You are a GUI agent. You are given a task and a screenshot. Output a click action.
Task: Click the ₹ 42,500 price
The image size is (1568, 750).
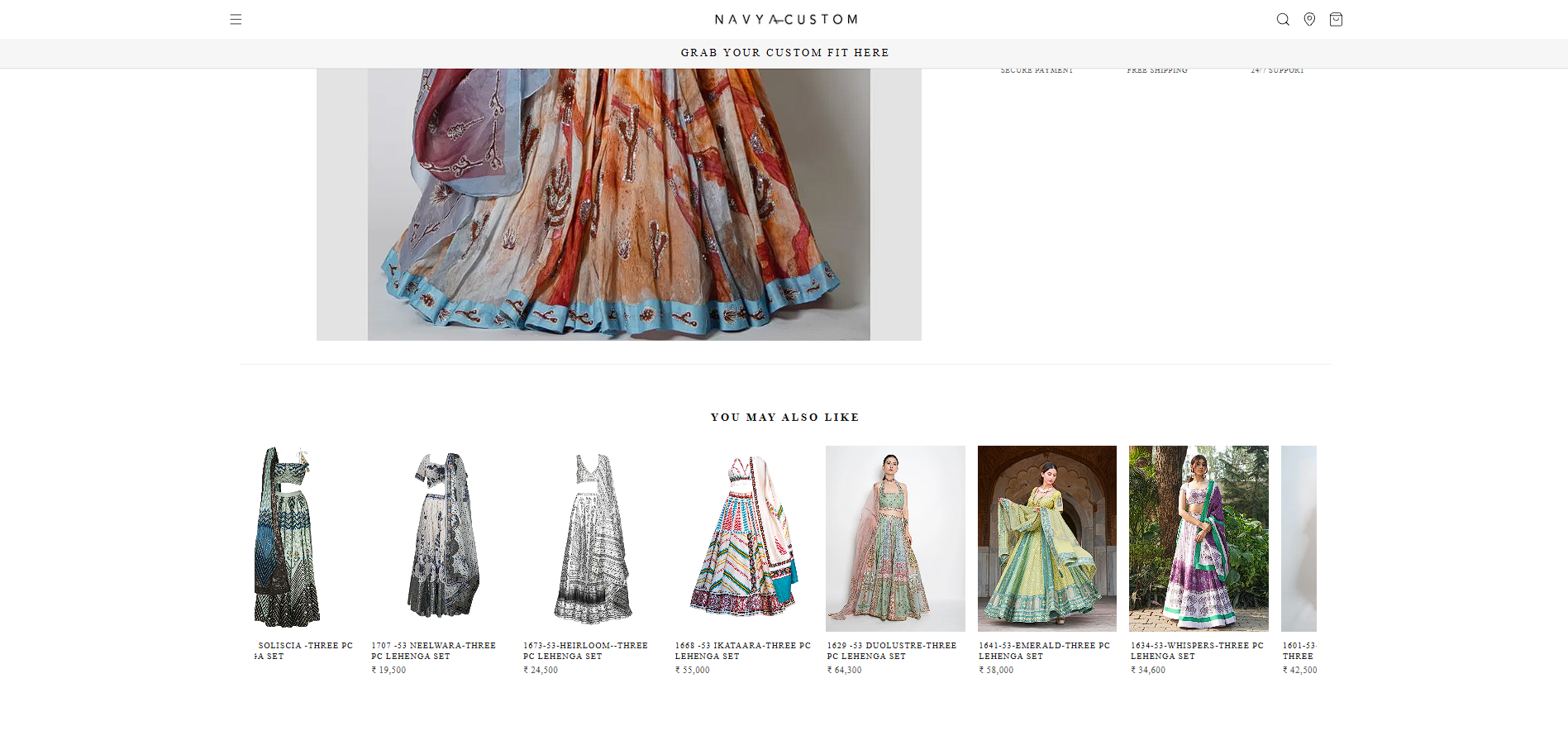[1299, 671]
